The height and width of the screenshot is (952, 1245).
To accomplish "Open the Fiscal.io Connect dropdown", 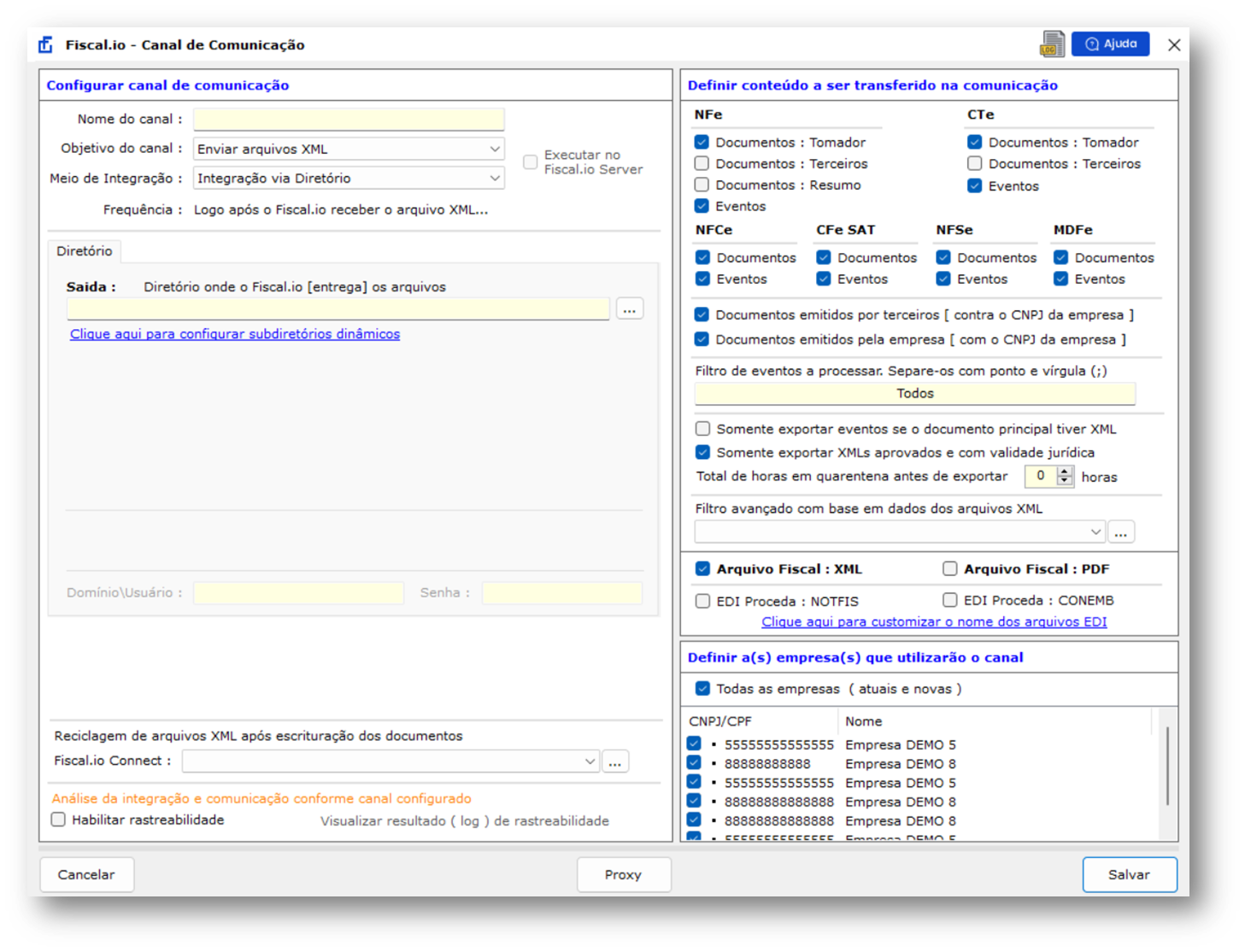I will [x=391, y=761].
